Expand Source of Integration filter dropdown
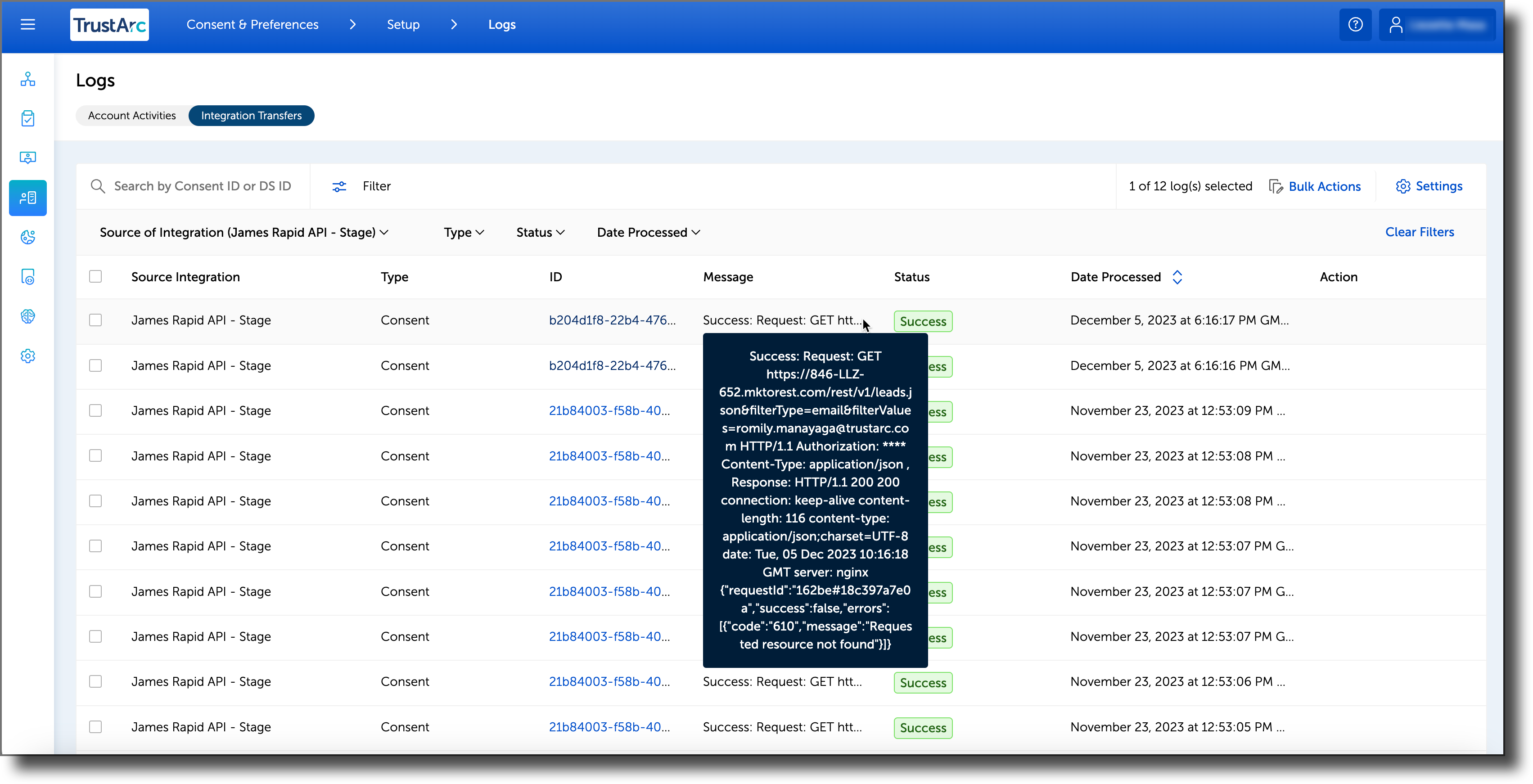The height and width of the screenshot is (784, 1533). coord(244,232)
